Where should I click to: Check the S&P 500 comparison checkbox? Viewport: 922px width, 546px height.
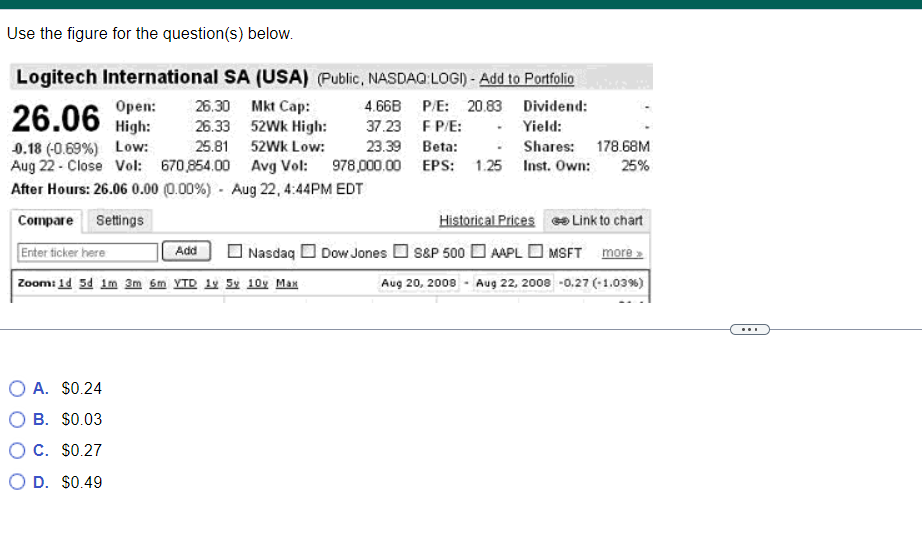tap(400, 251)
